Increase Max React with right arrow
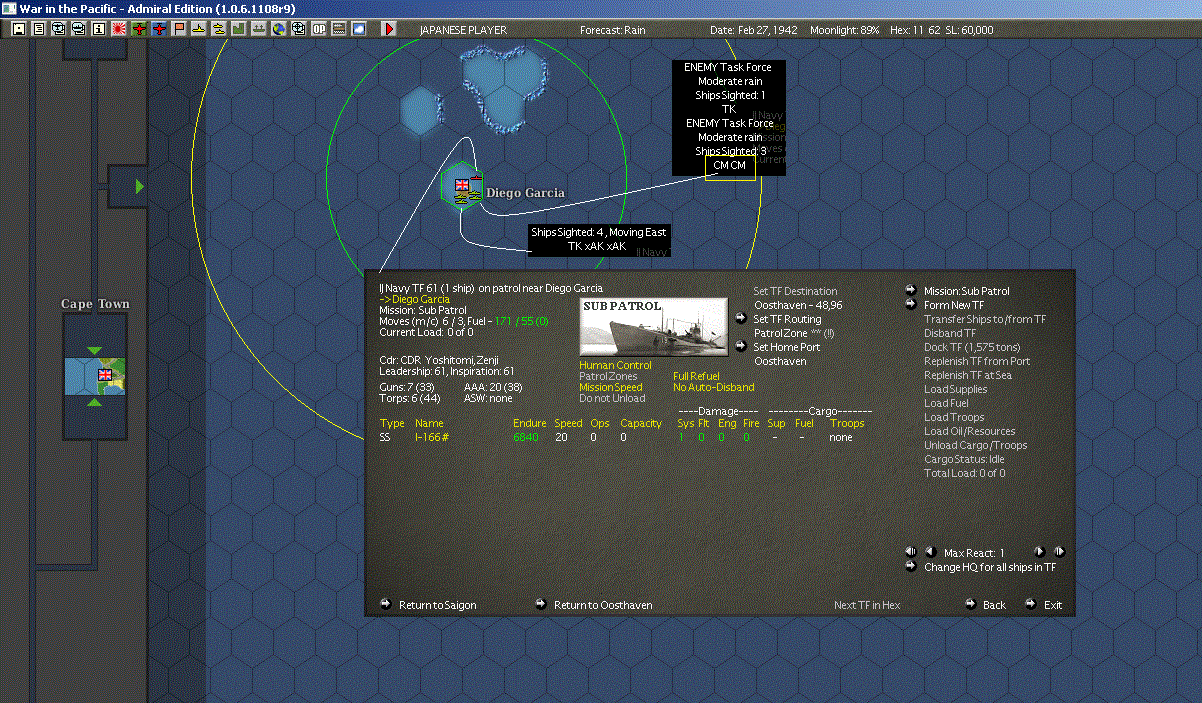The width and height of the screenshot is (1202, 703). tap(1039, 552)
